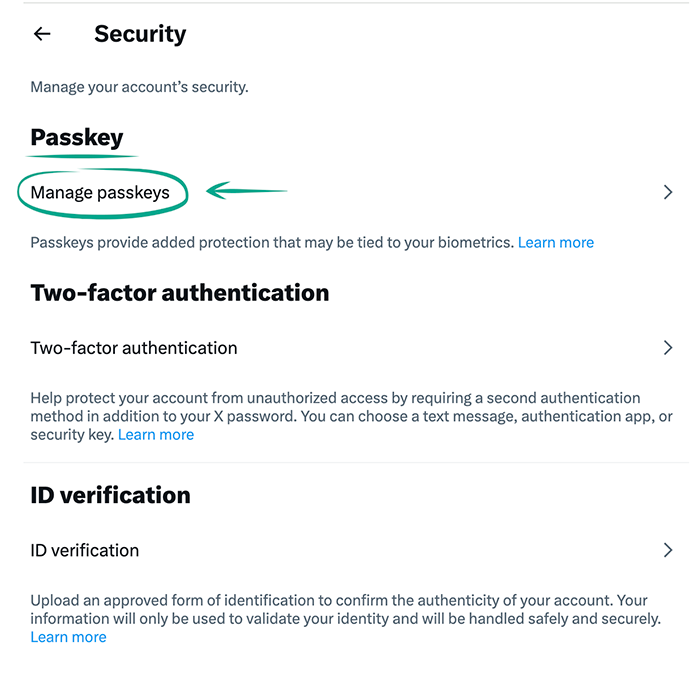Open Learn more under ID verification description
The height and width of the screenshot is (677, 700).
point(68,637)
